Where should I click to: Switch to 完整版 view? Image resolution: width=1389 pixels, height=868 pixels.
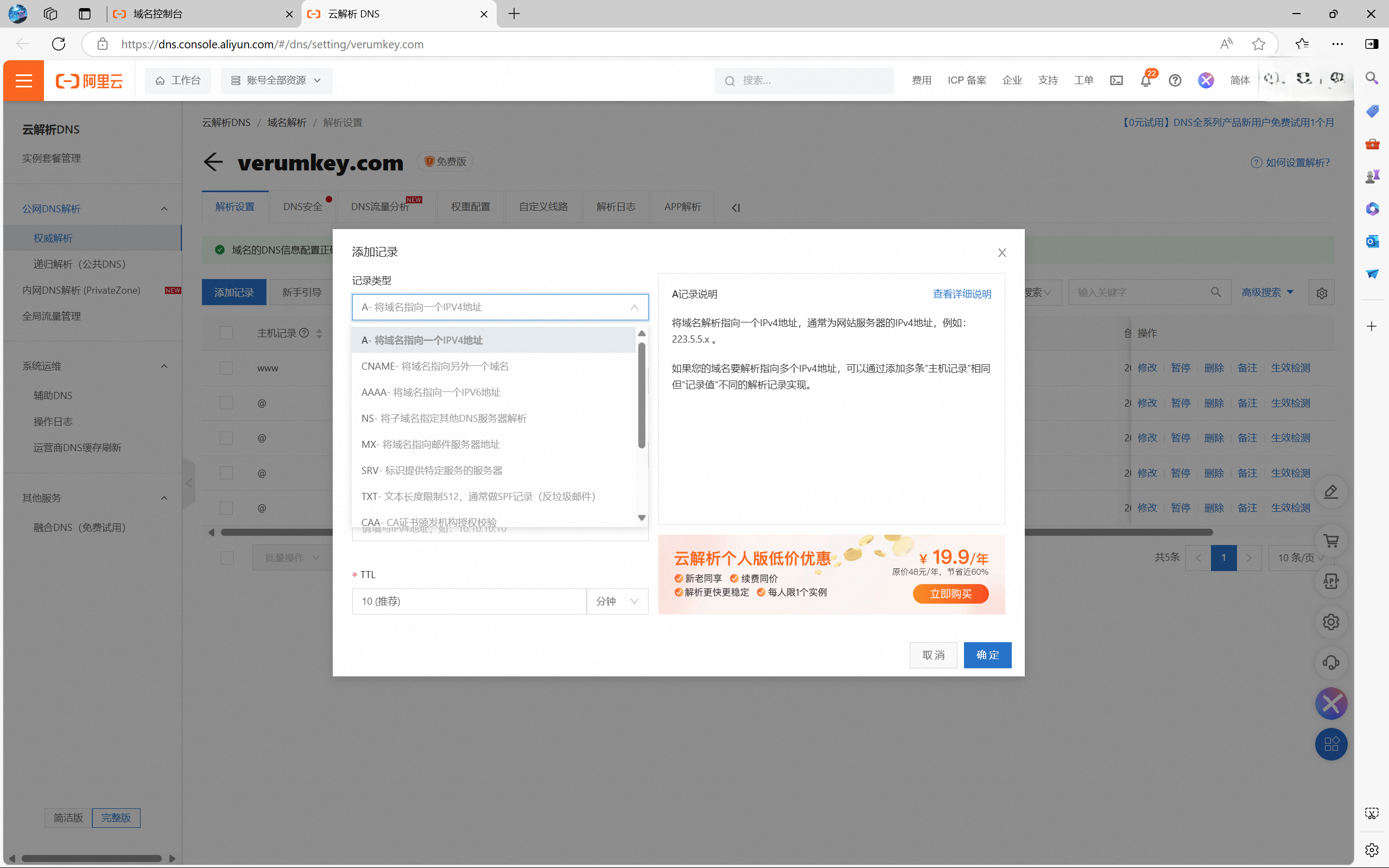pyautogui.click(x=116, y=818)
